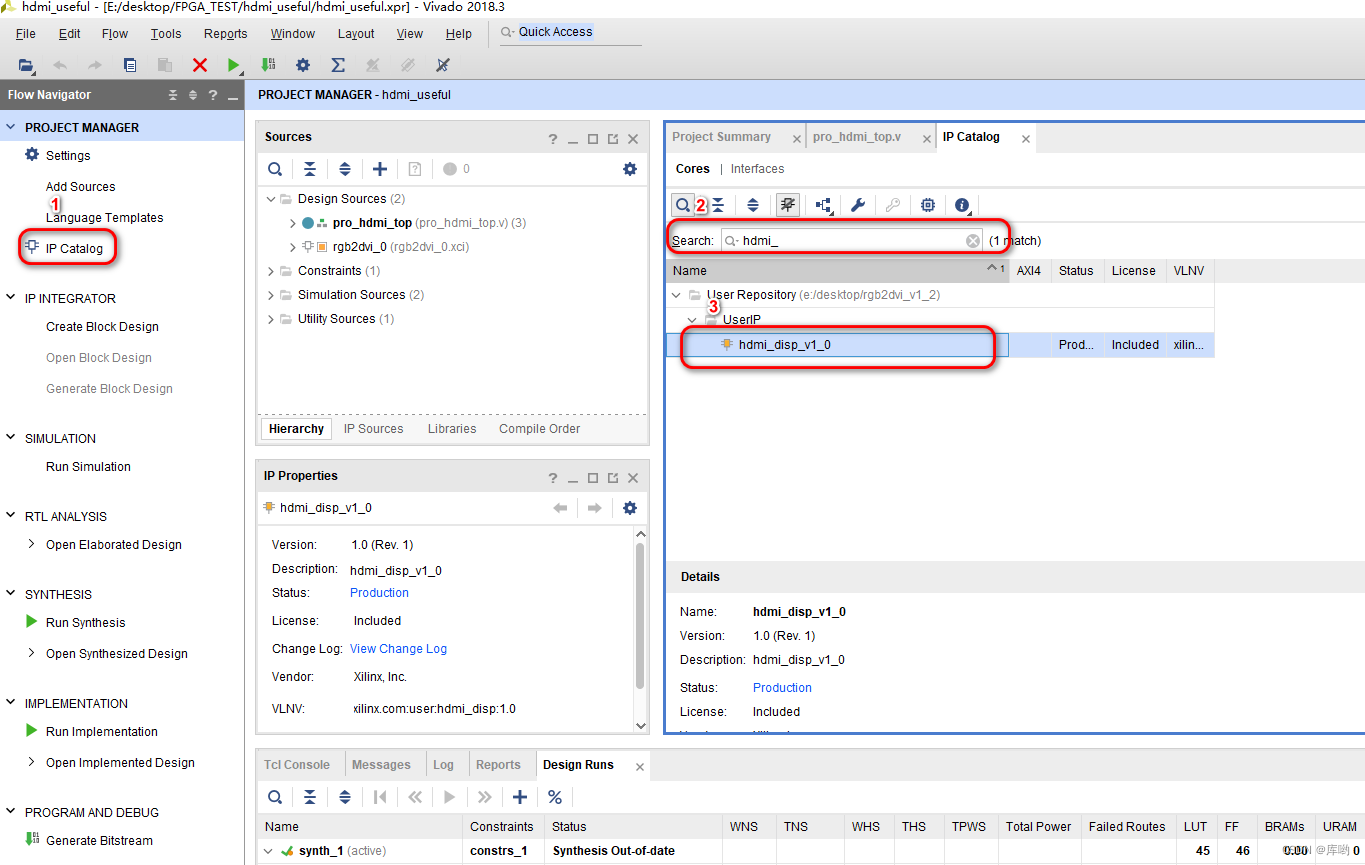Expand the Constraints node
The width and height of the screenshot is (1365, 865).
click(x=271, y=271)
